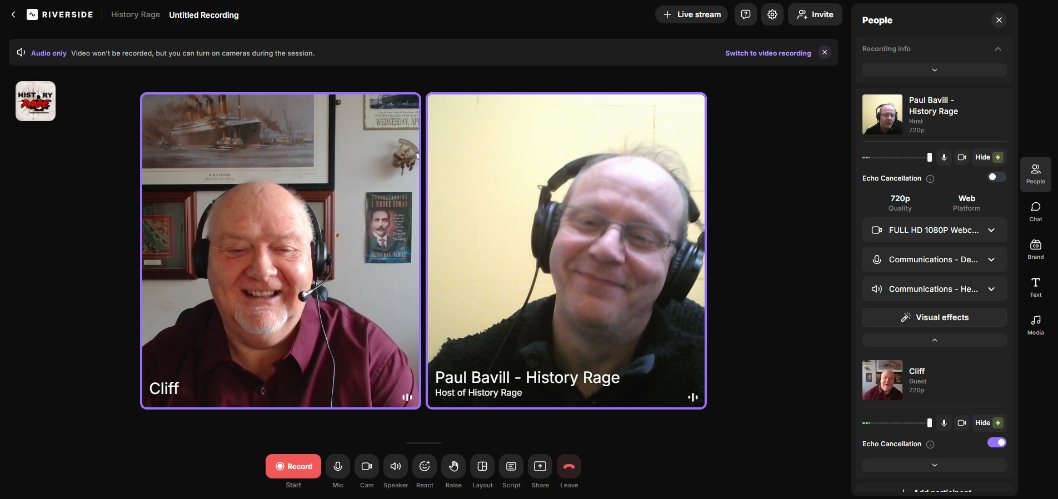
Task: Click the Invite button
Action: click(x=815, y=14)
